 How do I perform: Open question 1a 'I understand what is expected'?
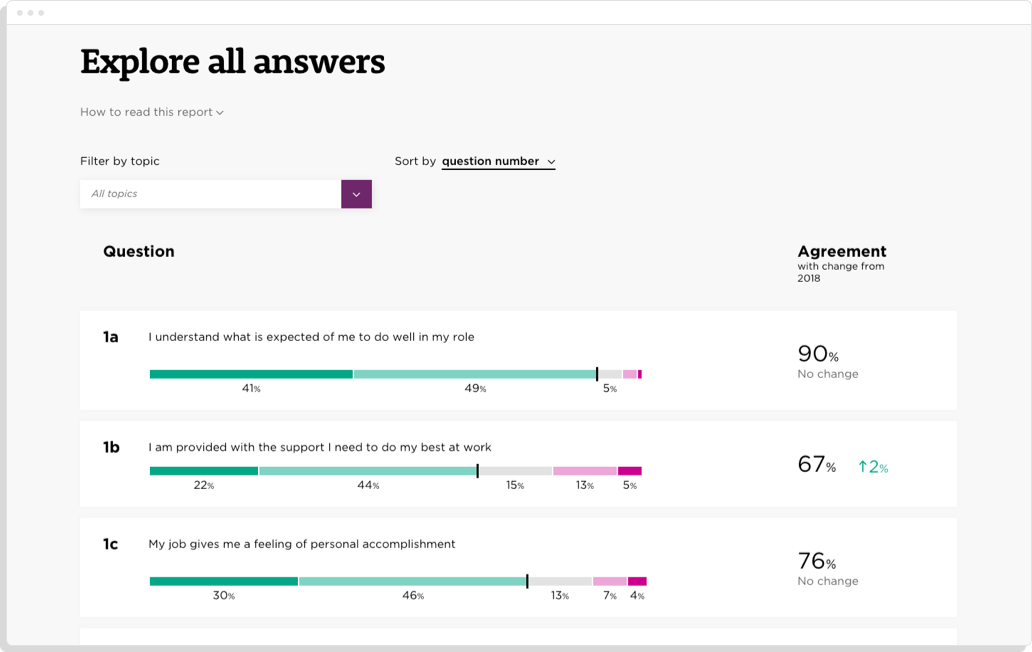coord(311,337)
